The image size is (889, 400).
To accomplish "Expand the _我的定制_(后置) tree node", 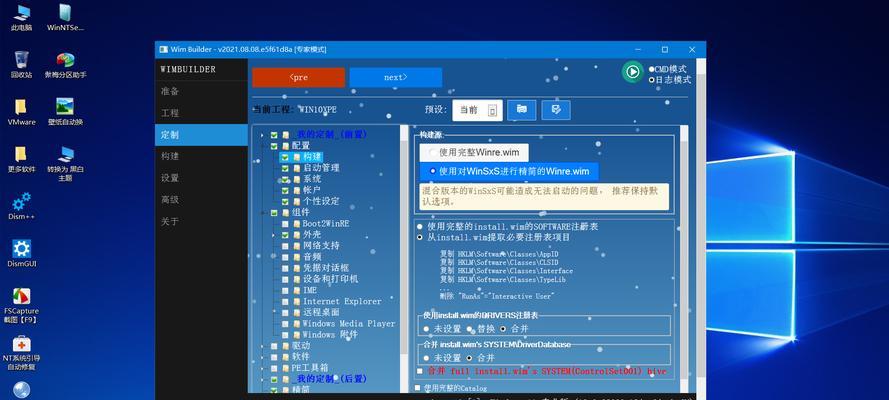I will [x=262, y=379].
